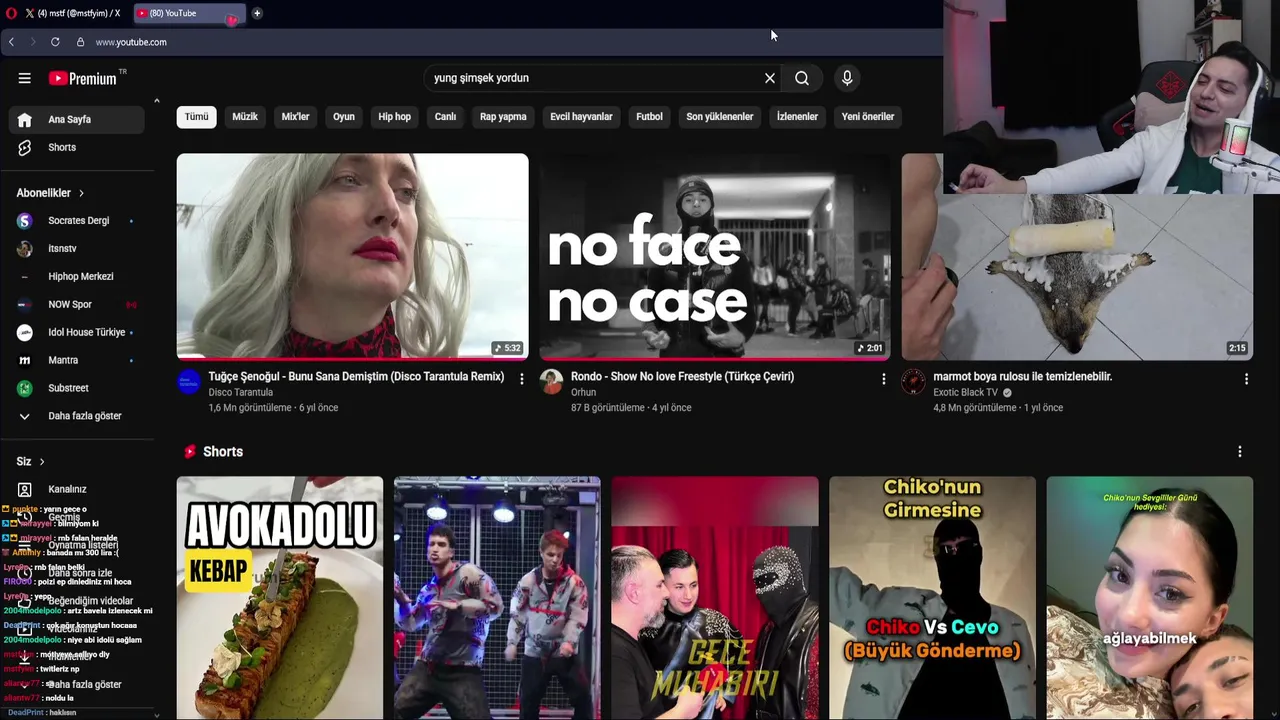The image size is (1280, 720).
Task: Open the Gece Muhabiri short
Action: (715, 598)
